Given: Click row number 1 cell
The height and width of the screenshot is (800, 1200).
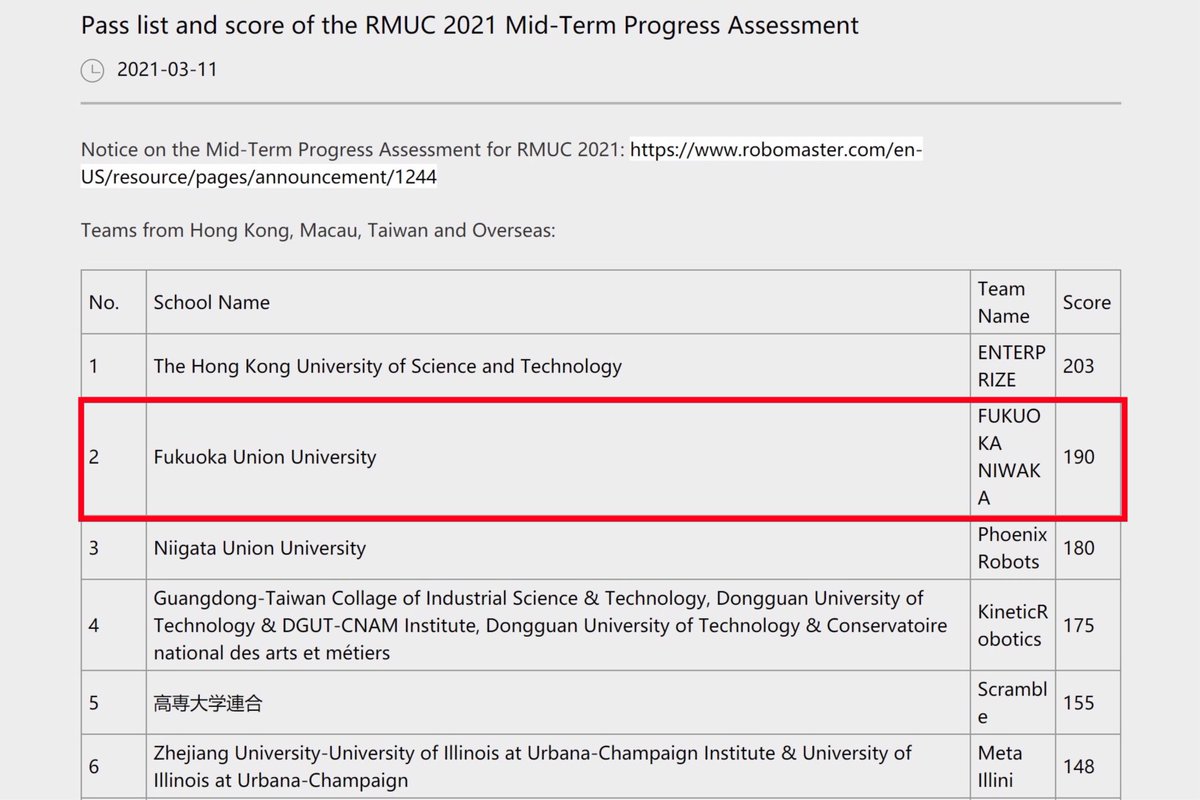Looking at the screenshot, I should pos(114,366).
